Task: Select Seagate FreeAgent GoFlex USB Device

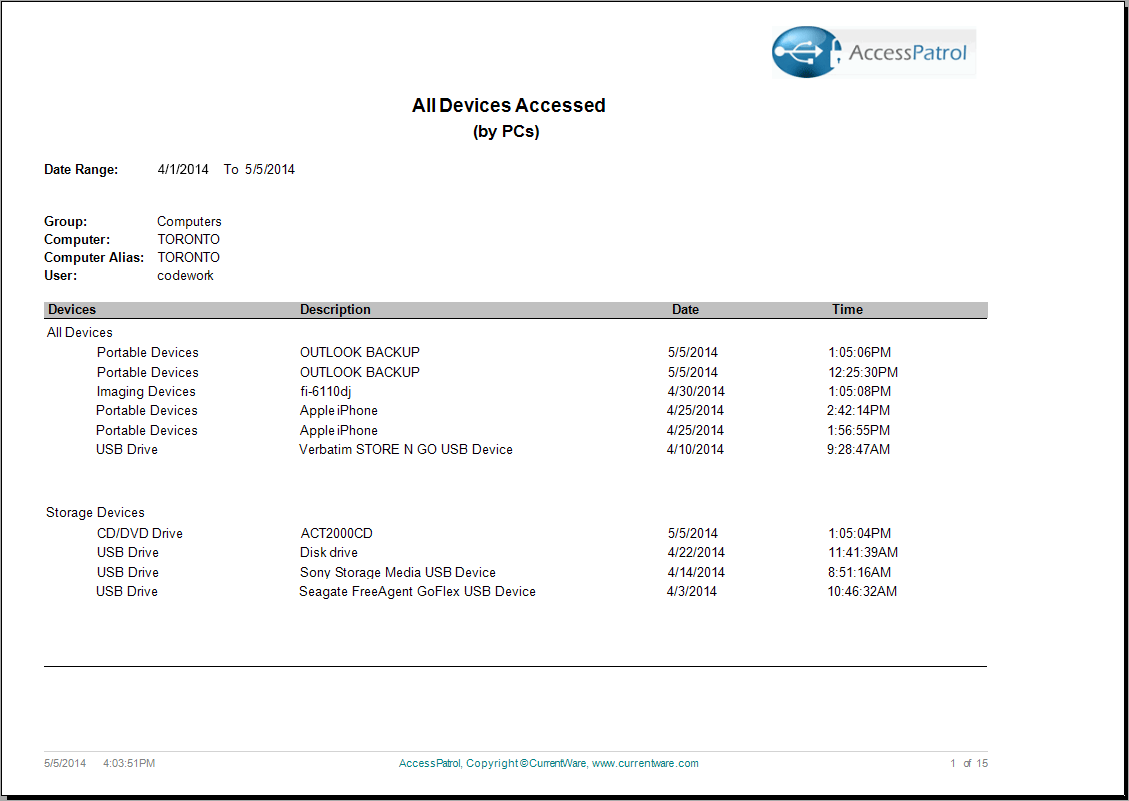Action: [418, 591]
